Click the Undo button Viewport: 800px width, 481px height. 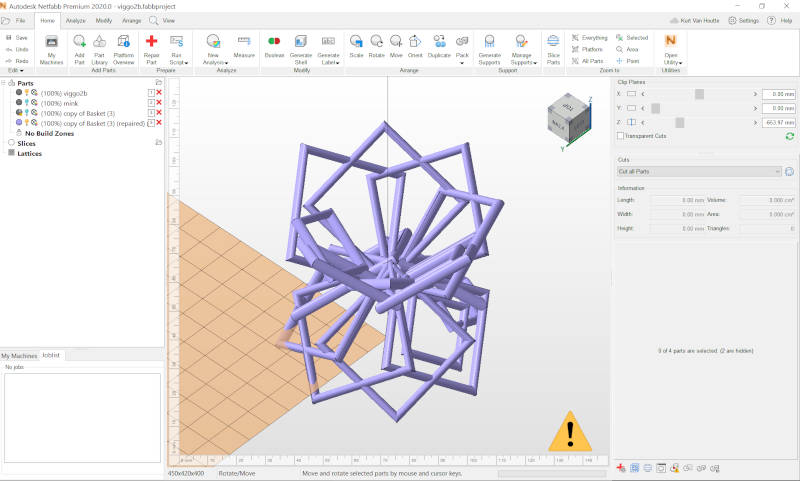click(17, 49)
